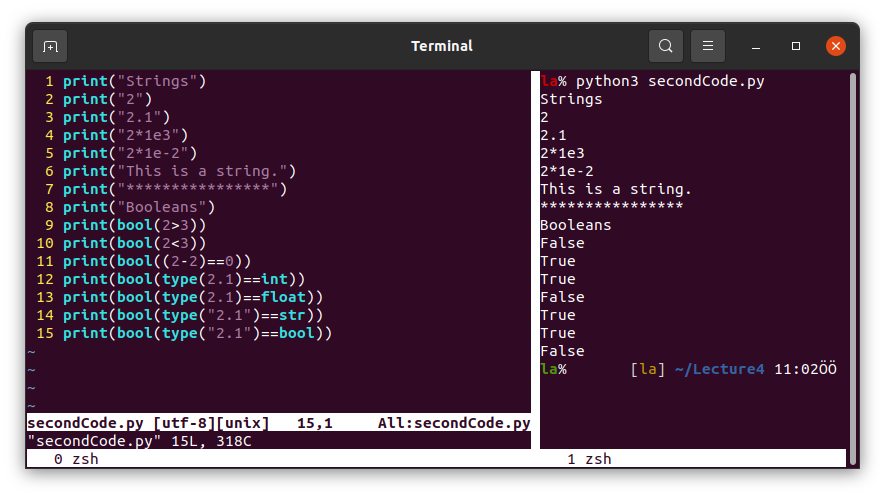Click line 1 print("Strings") in editor
This screenshot has height=497, width=885.
point(134,81)
